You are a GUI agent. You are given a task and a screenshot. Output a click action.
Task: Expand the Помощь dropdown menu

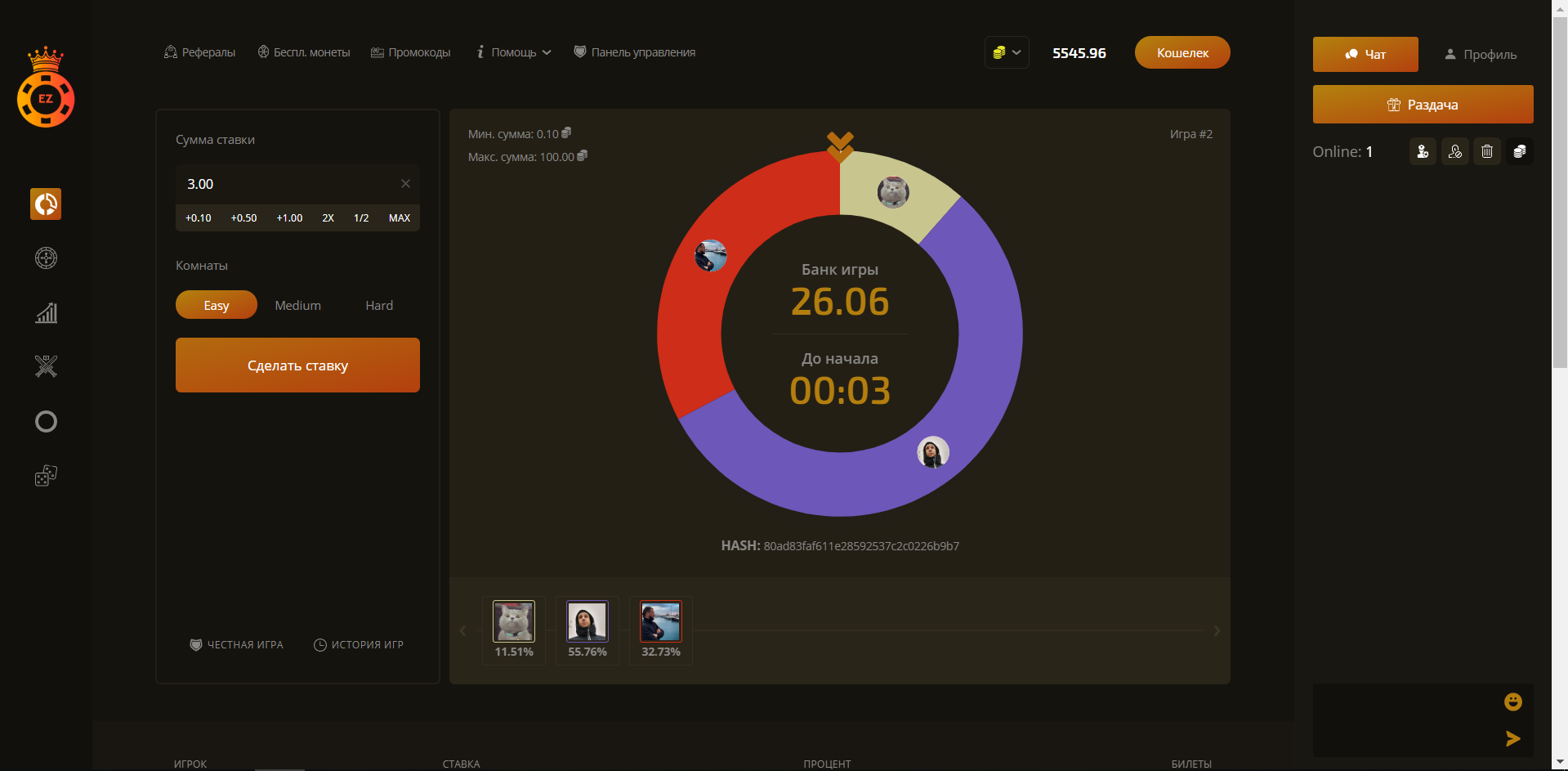click(514, 52)
